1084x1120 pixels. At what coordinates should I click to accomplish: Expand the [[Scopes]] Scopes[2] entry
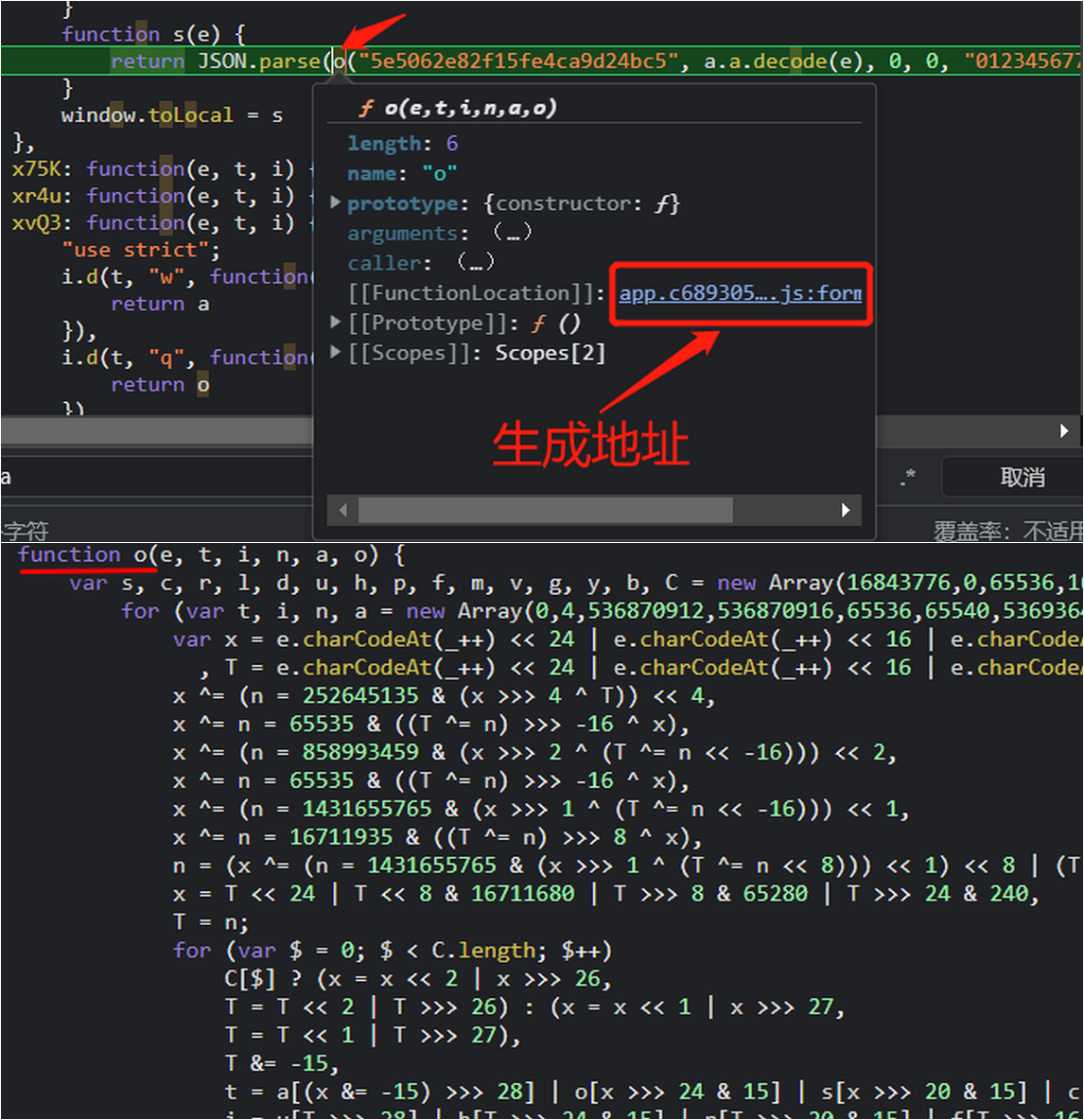tap(337, 352)
